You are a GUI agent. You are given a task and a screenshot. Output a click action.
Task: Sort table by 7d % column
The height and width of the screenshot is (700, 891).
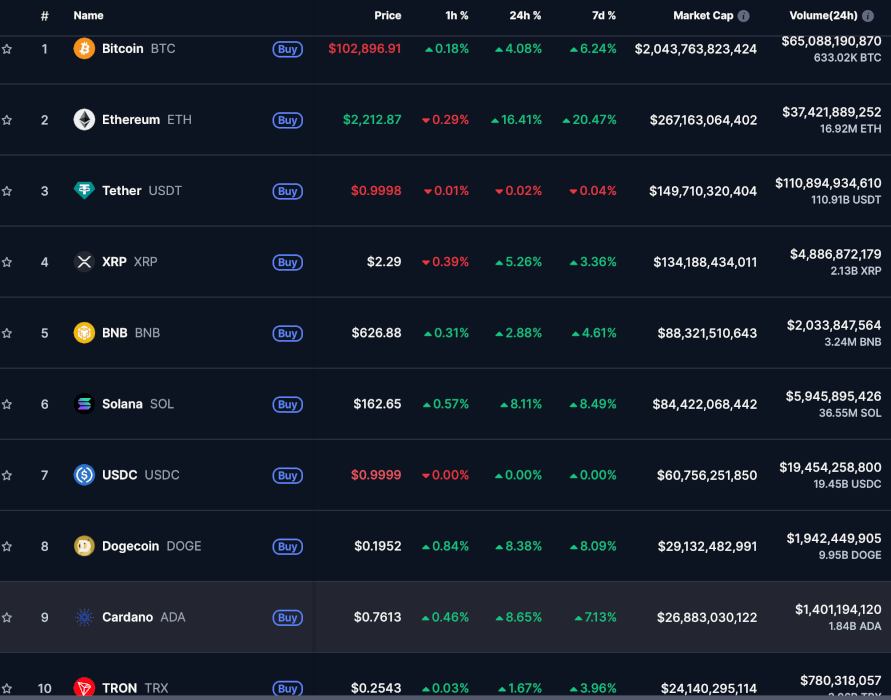[603, 15]
